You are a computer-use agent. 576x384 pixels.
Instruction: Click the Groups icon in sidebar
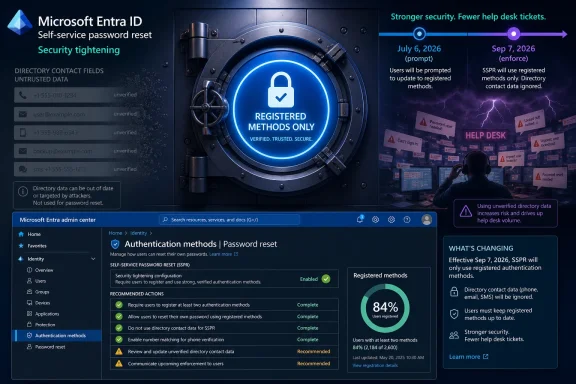29,292
